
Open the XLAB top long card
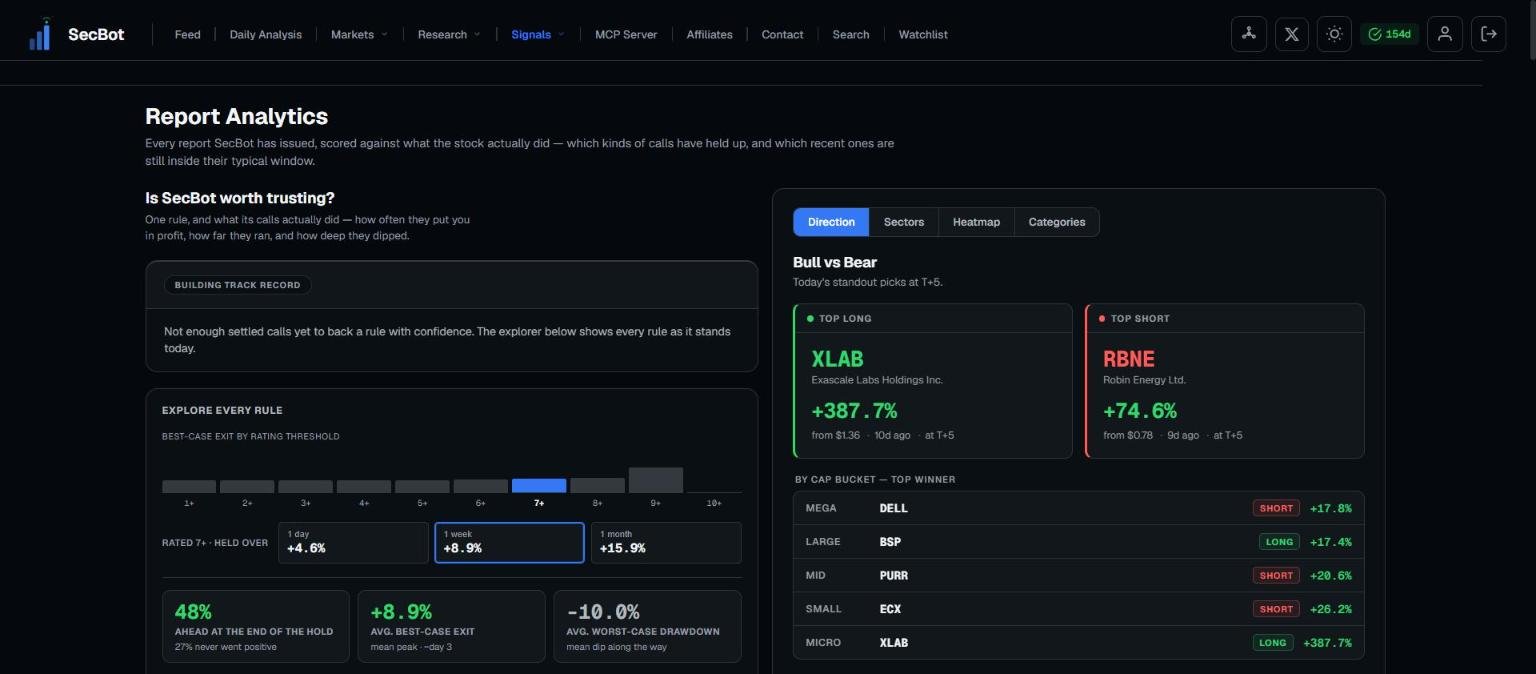[x=933, y=381]
